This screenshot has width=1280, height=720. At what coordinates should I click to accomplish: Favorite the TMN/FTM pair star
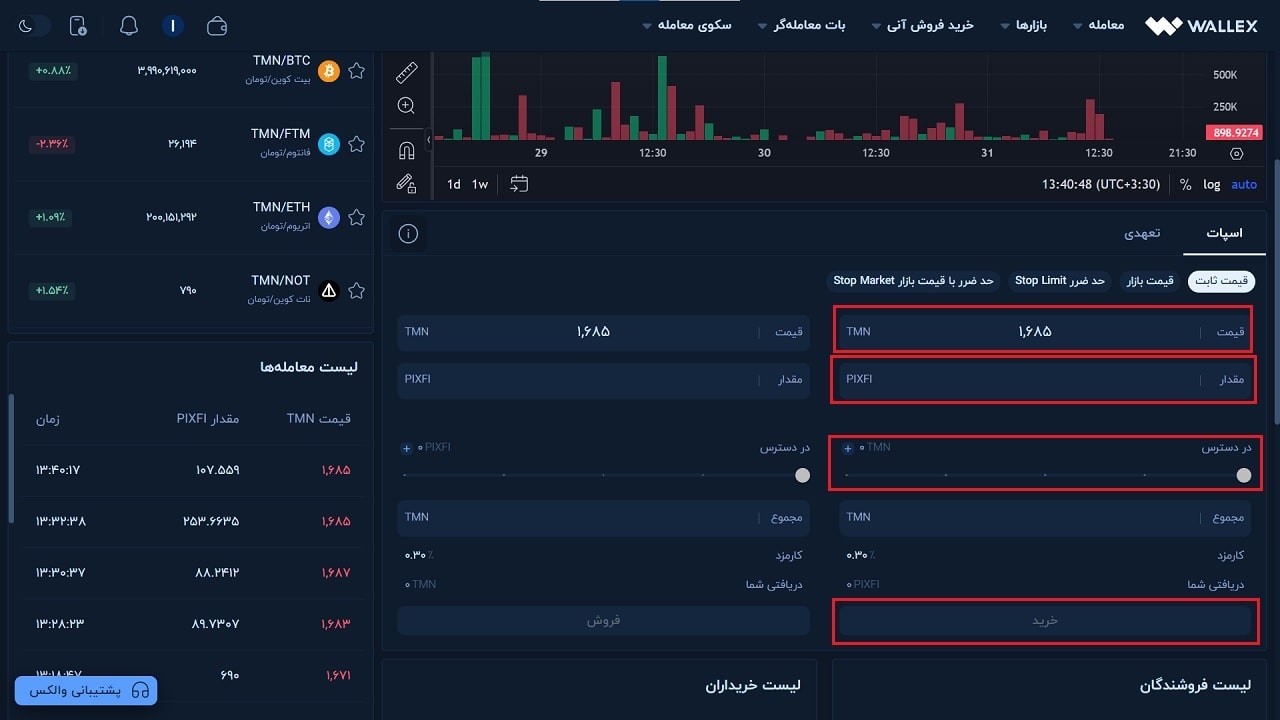click(356, 144)
